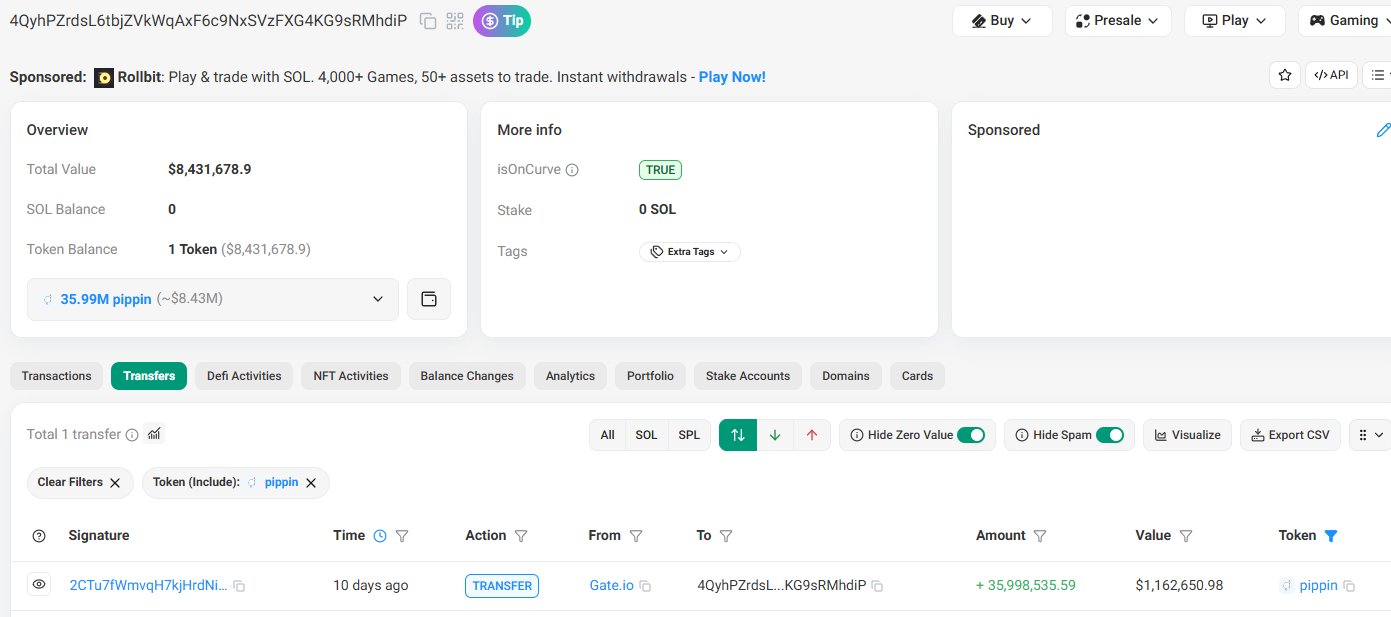Toggle the eye icon on transfer row
Viewport: 1391px width, 617px height.
(39, 585)
